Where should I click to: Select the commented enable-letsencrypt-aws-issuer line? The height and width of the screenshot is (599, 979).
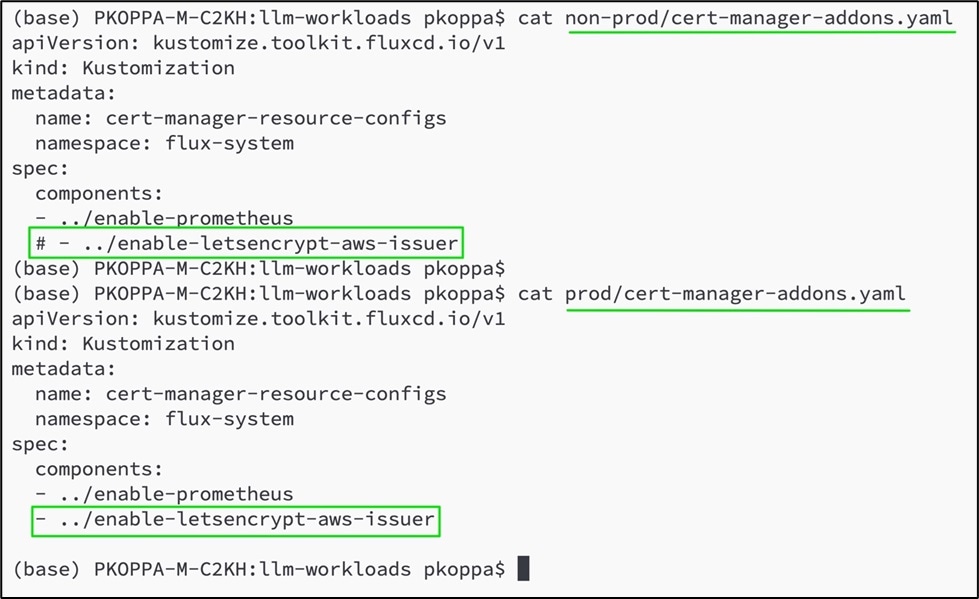(x=246, y=242)
